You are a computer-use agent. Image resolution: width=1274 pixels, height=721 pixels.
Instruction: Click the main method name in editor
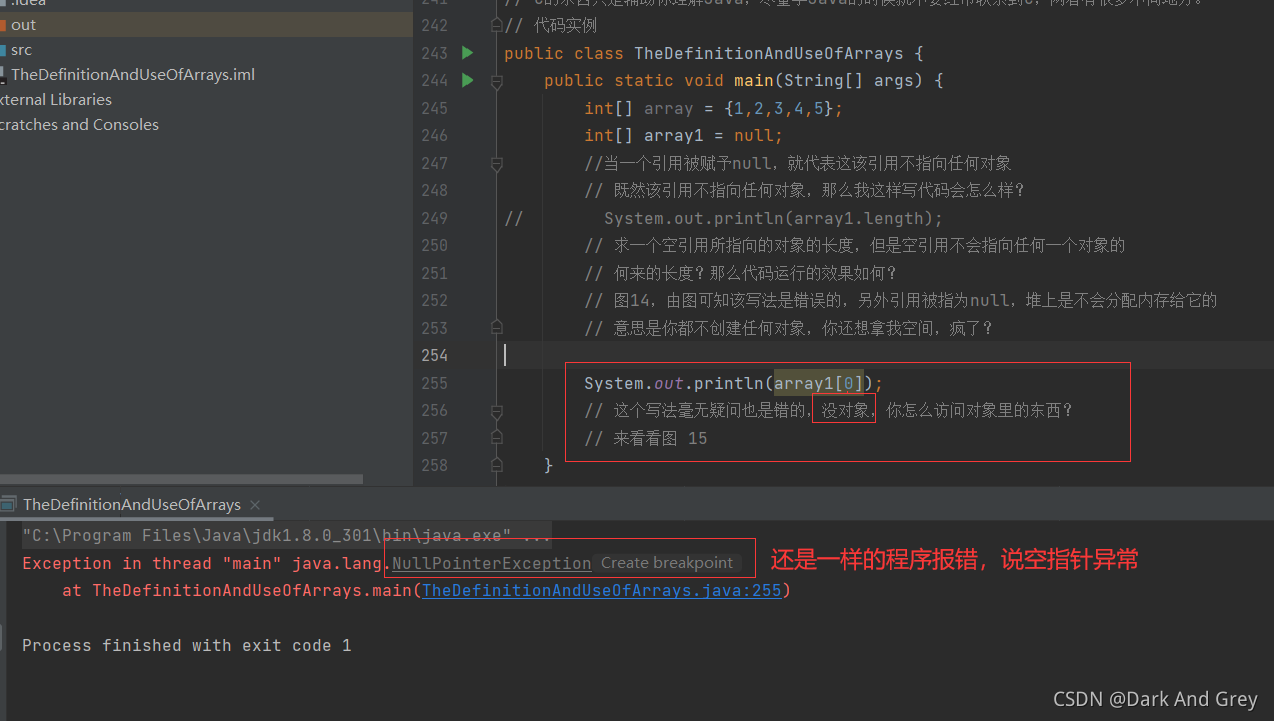click(754, 80)
